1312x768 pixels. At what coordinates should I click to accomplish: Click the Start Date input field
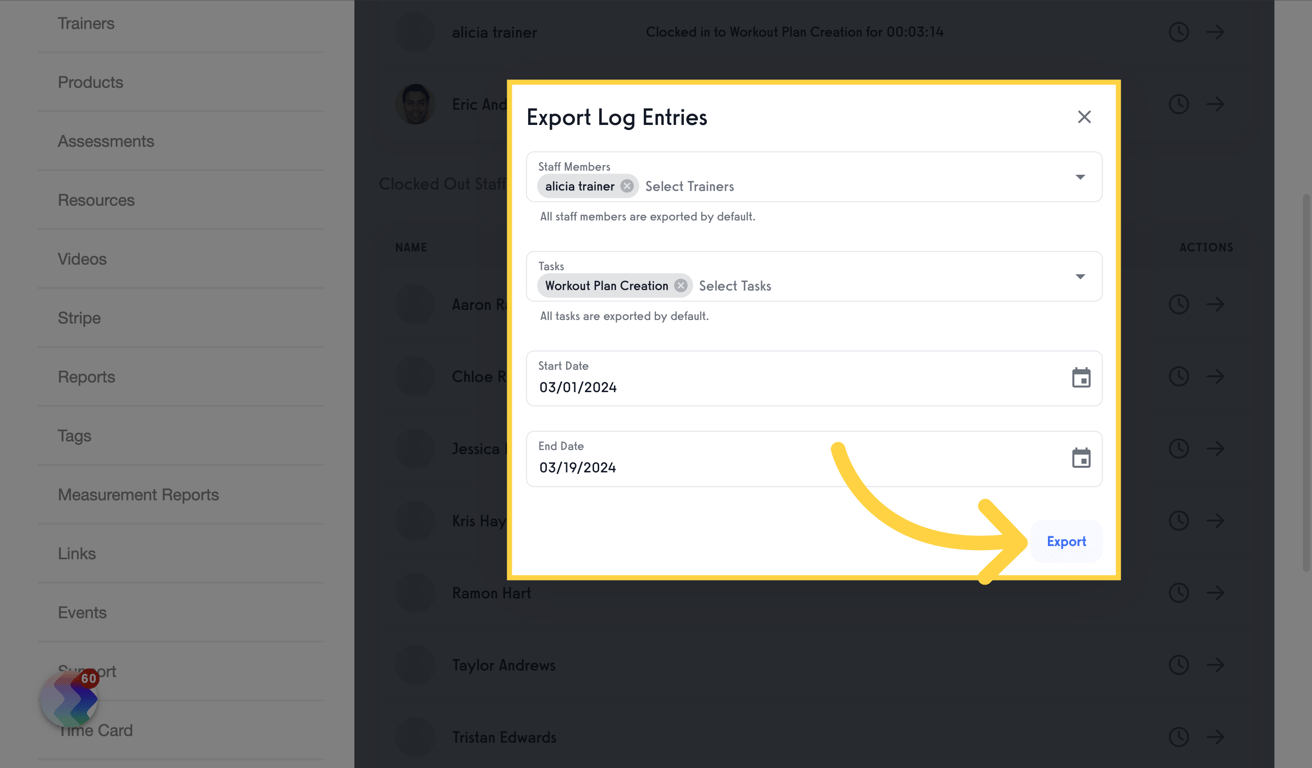pos(700,386)
